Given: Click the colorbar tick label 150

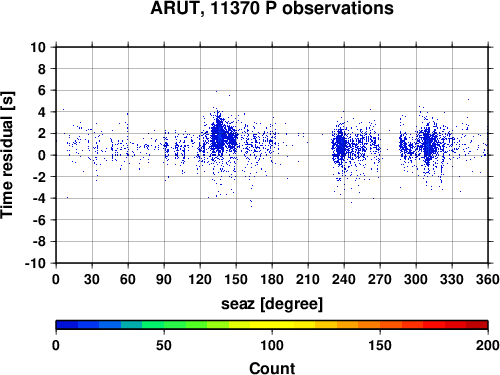Looking at the screenshot, I should 380,345.
